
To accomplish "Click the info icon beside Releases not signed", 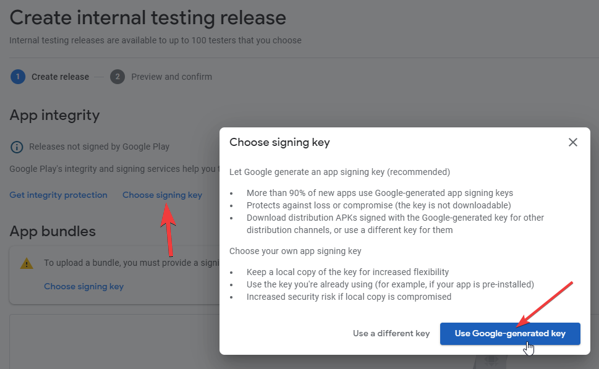I will pyautogui.click(x=16, y=147).
